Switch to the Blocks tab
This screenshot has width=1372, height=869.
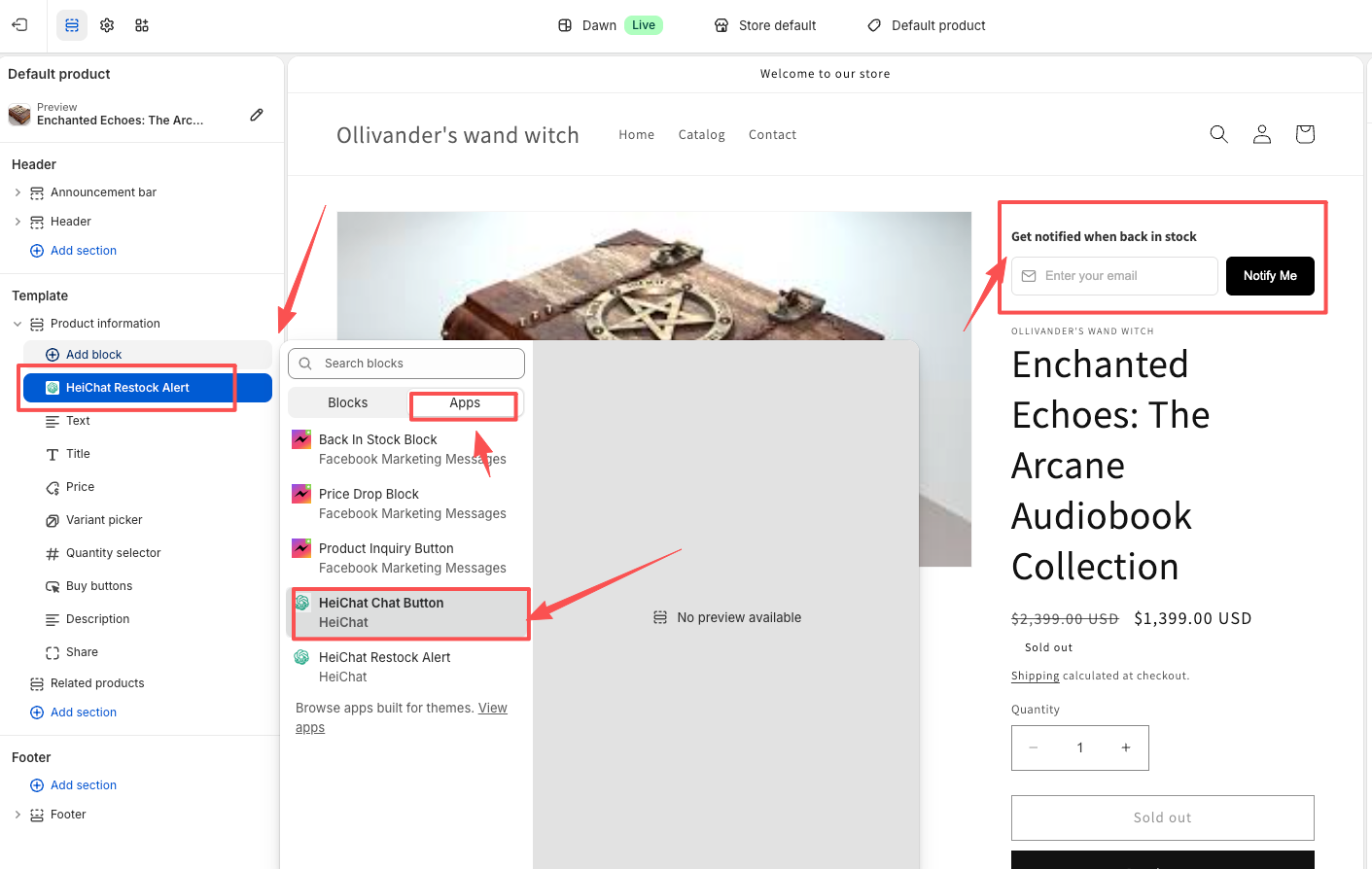(347, 402)
